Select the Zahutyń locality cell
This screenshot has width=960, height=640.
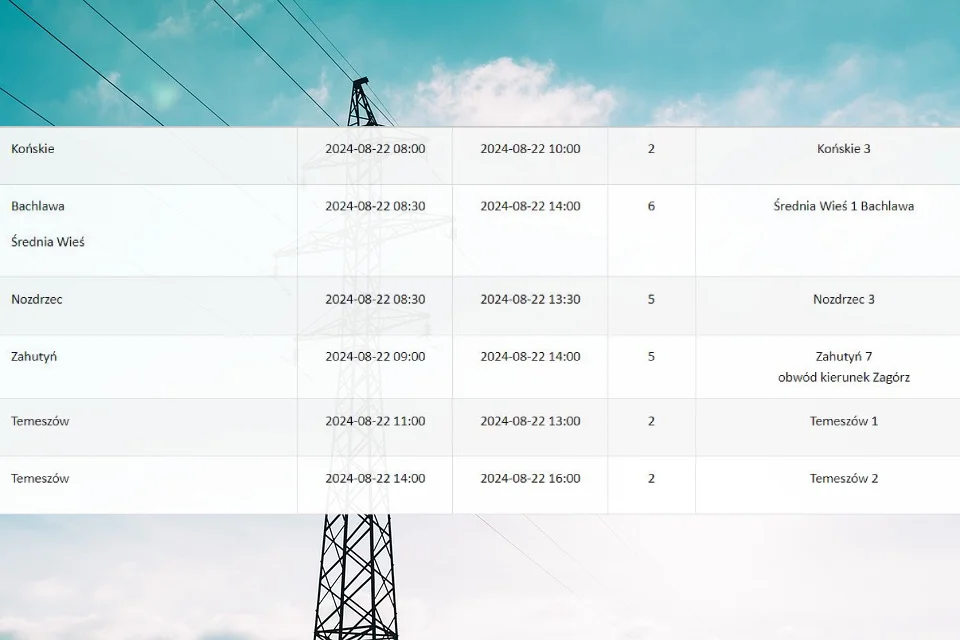pos(148,366)
